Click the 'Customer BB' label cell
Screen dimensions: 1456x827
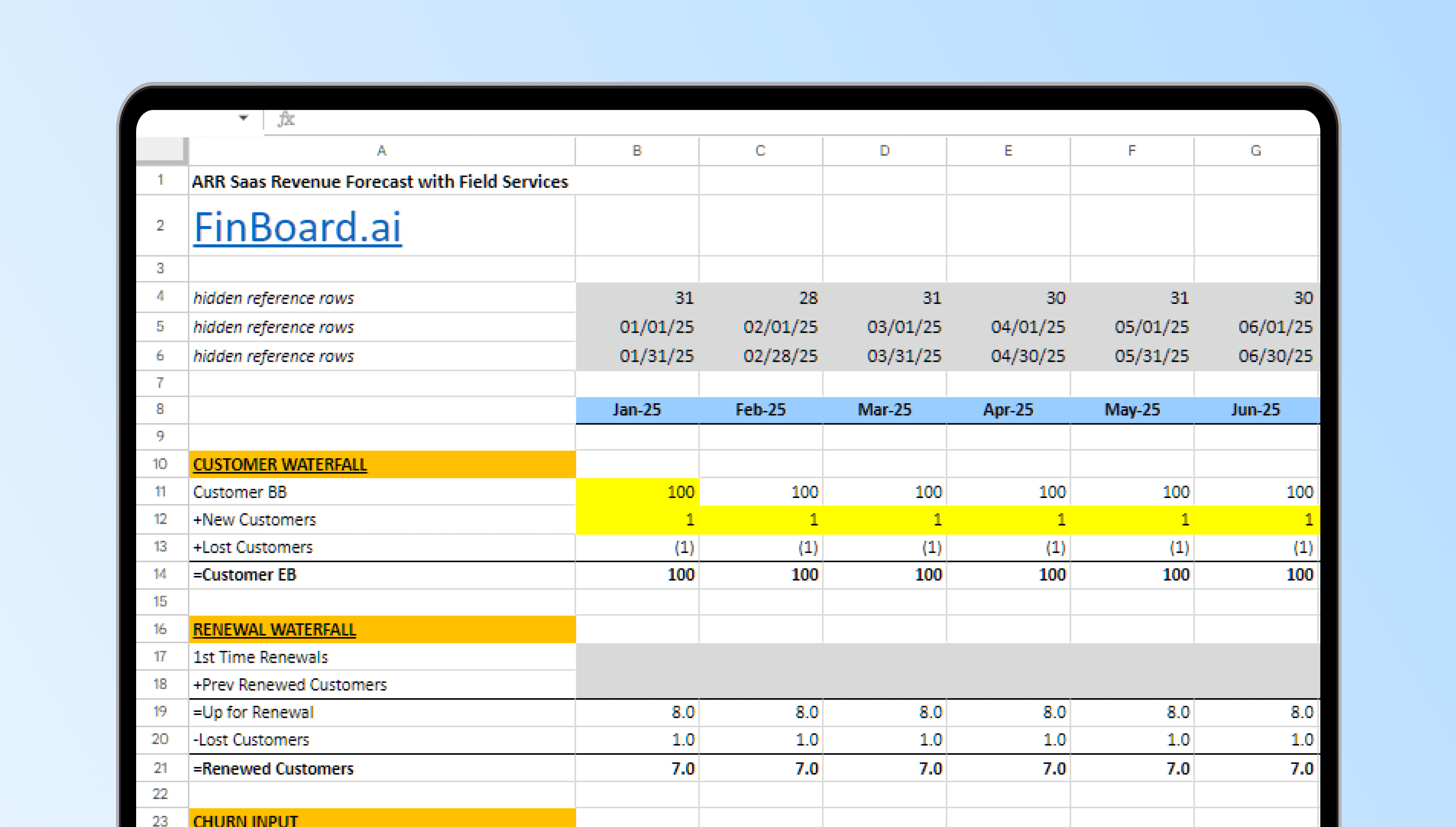click(x=381, y=492)
